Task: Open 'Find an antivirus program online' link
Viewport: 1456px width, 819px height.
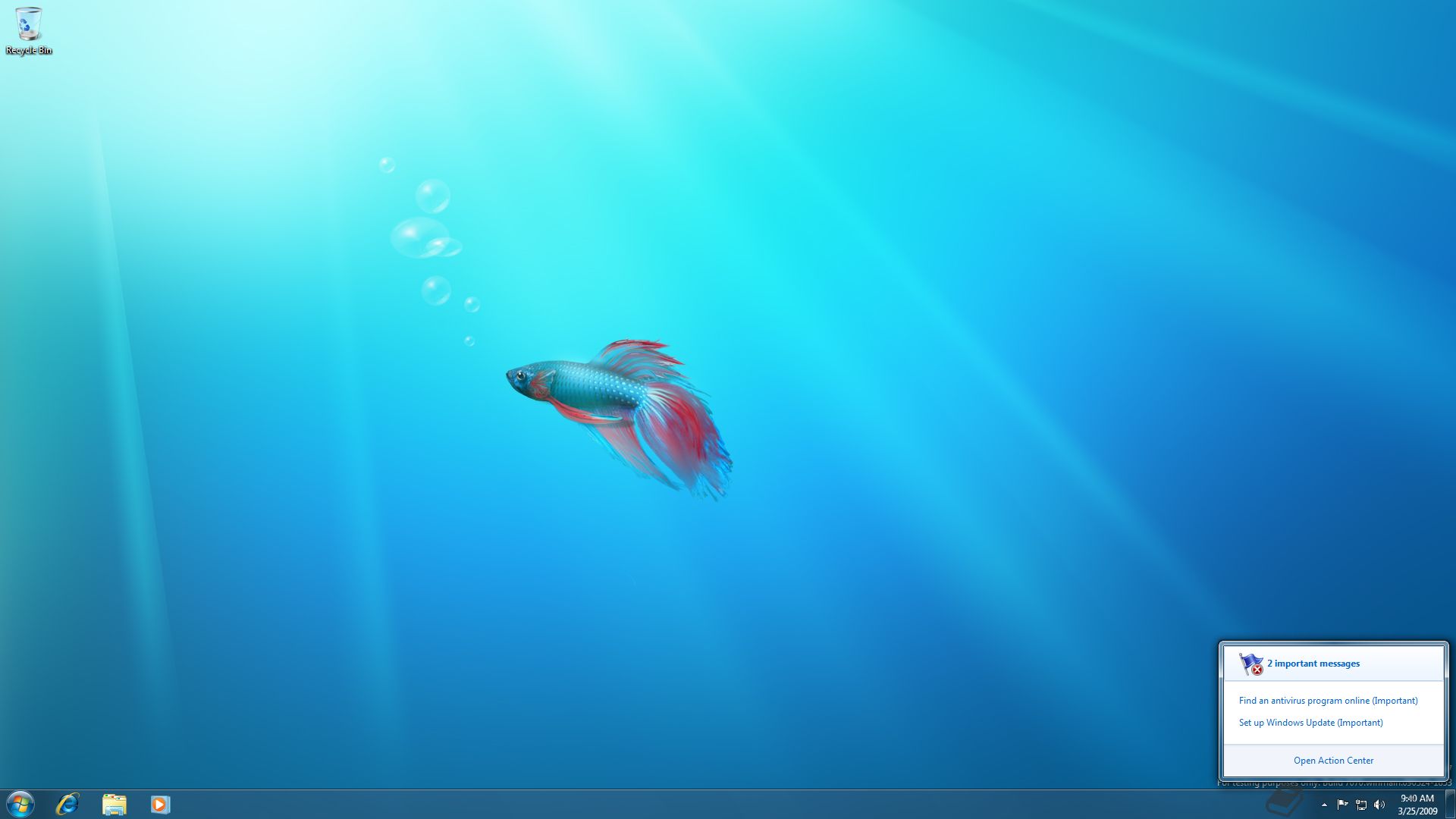Action: click(1328, 701)
